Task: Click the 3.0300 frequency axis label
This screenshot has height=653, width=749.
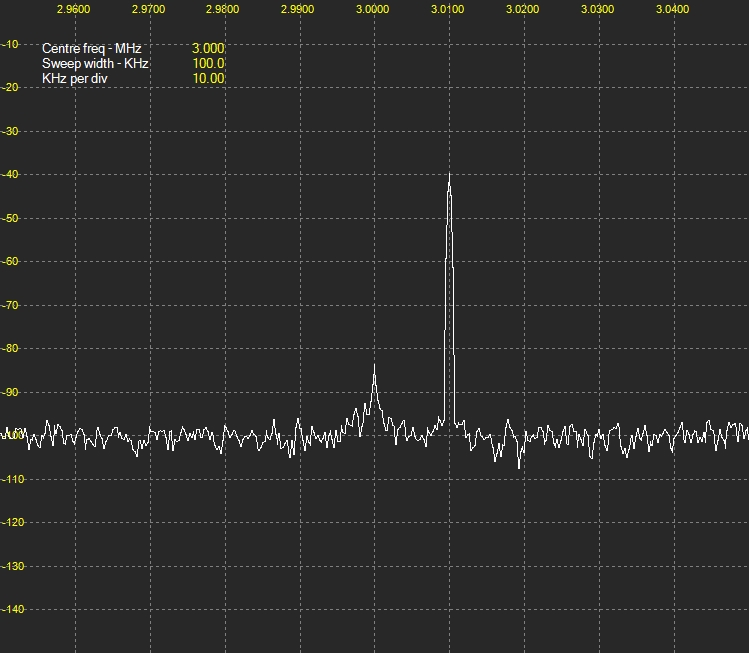Action: (x=598, y=9)
